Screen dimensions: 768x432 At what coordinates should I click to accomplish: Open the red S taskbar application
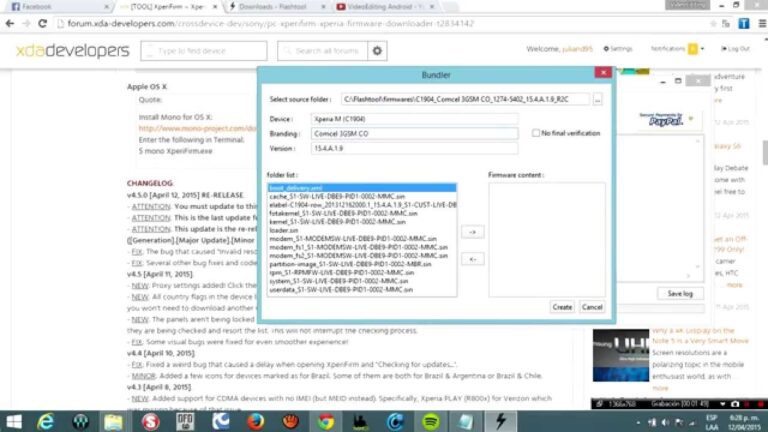point(150,422)
